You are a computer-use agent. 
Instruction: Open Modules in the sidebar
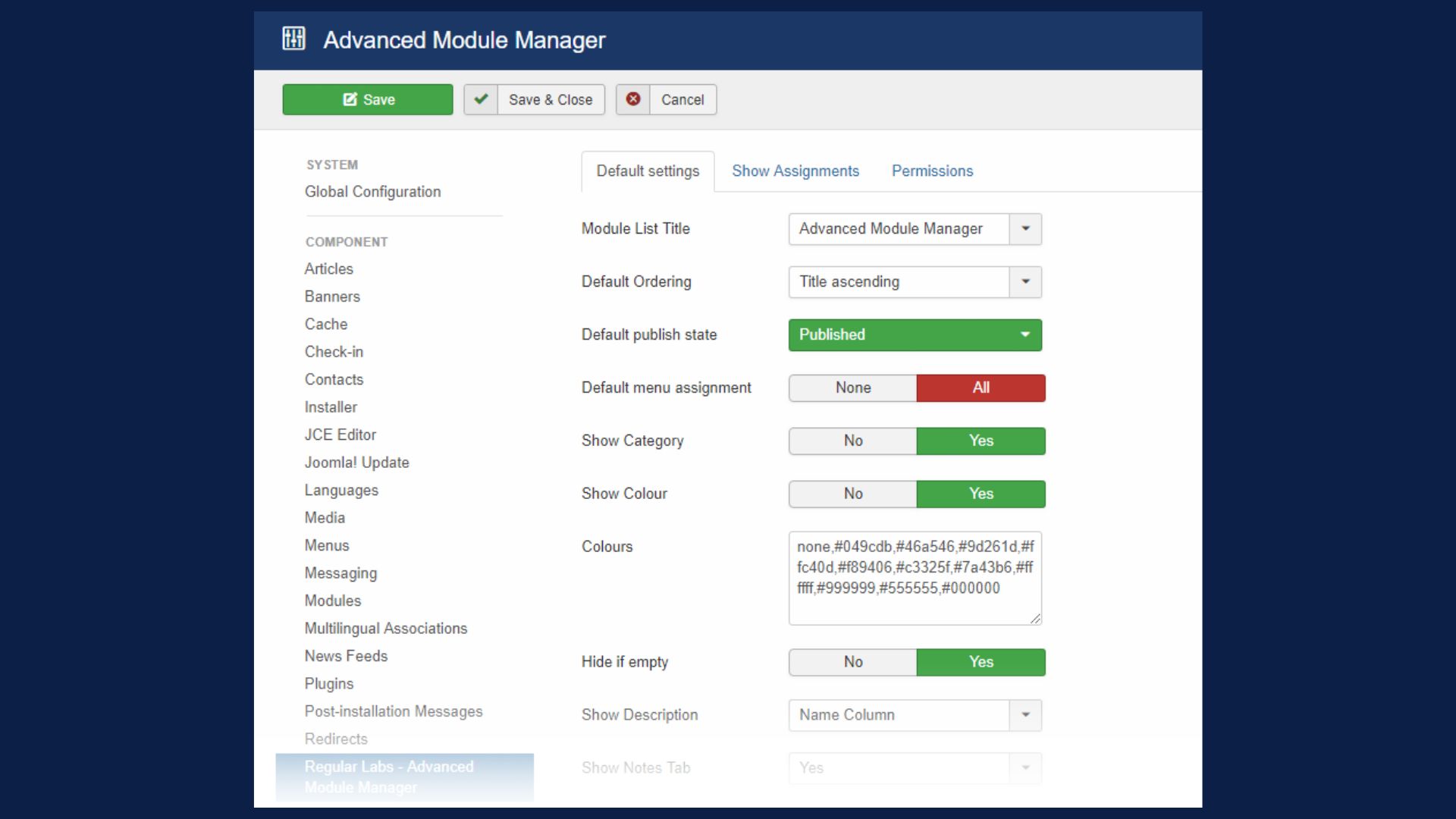click(x=333, y=601)
